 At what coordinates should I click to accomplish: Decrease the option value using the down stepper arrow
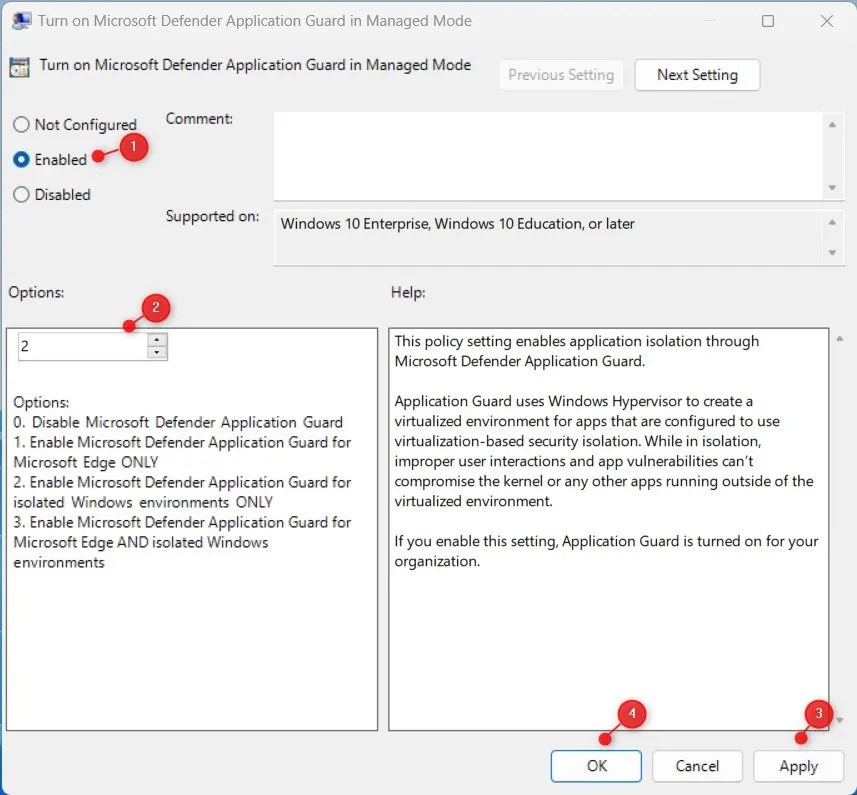point(157,352)
